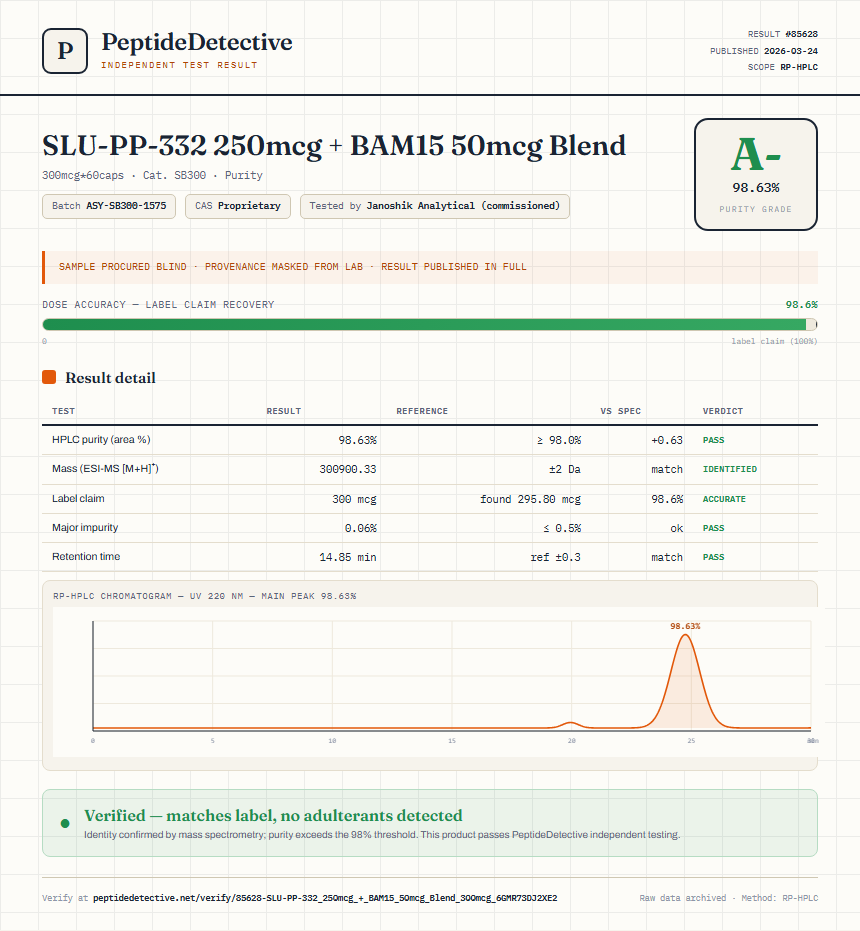Click the PASS verdict for Major impurity
Image resolution: width=860 pixels, height=931 pixels.
(713, 528)
